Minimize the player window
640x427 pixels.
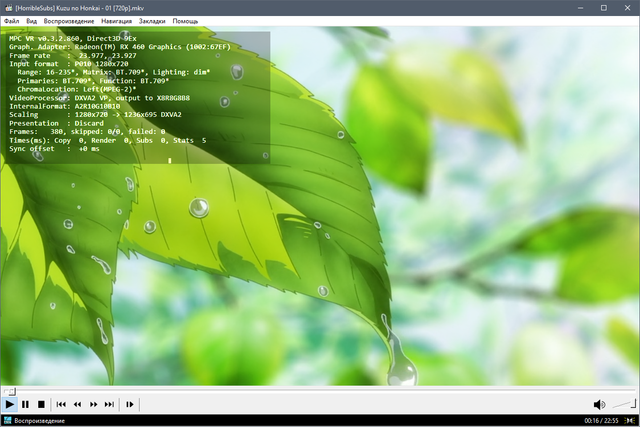[x=580, y=8]
